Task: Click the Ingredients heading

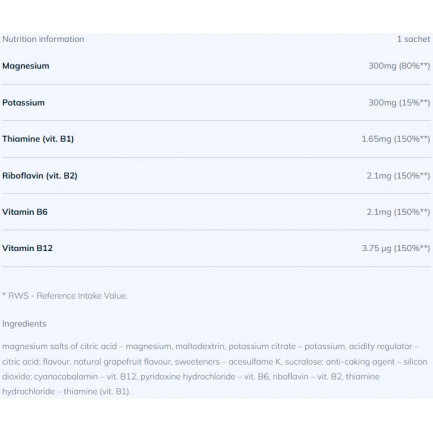Action: click(x=24, y=324)
